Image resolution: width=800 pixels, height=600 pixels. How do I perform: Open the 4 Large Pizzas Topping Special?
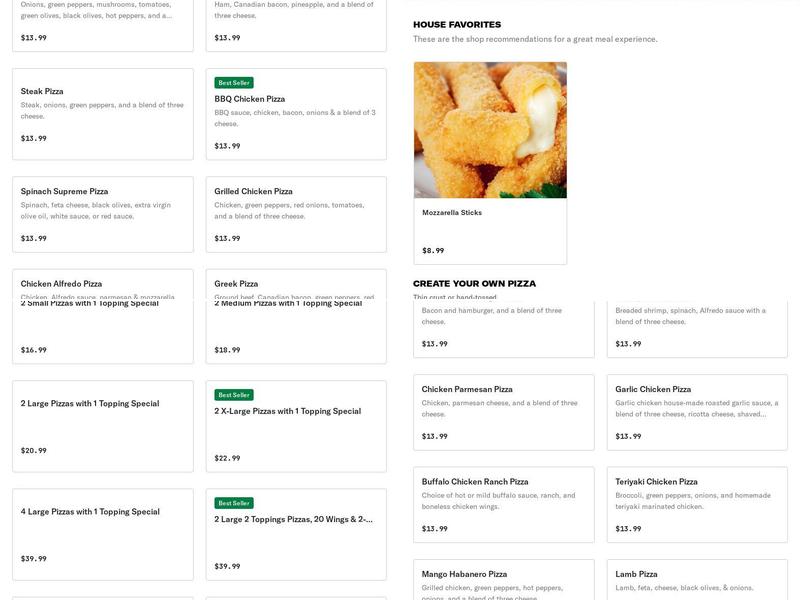103,535
